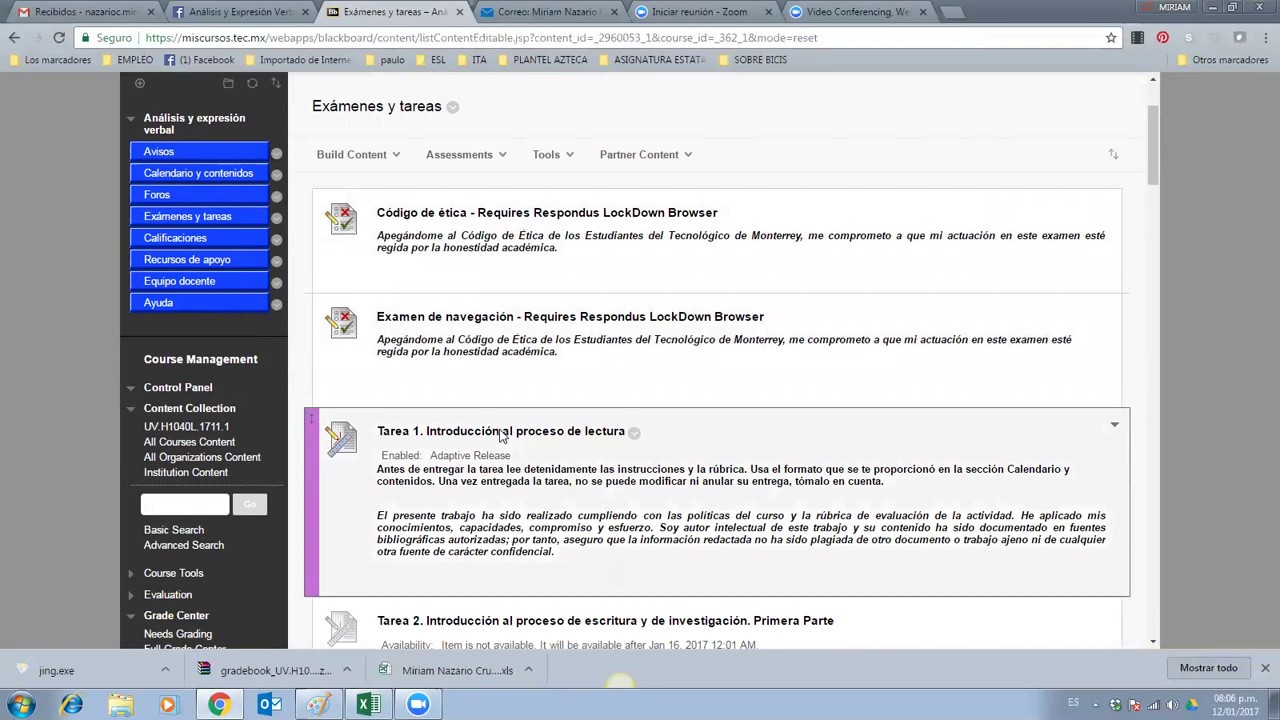Open the Tools dropdown

[553, 154]
